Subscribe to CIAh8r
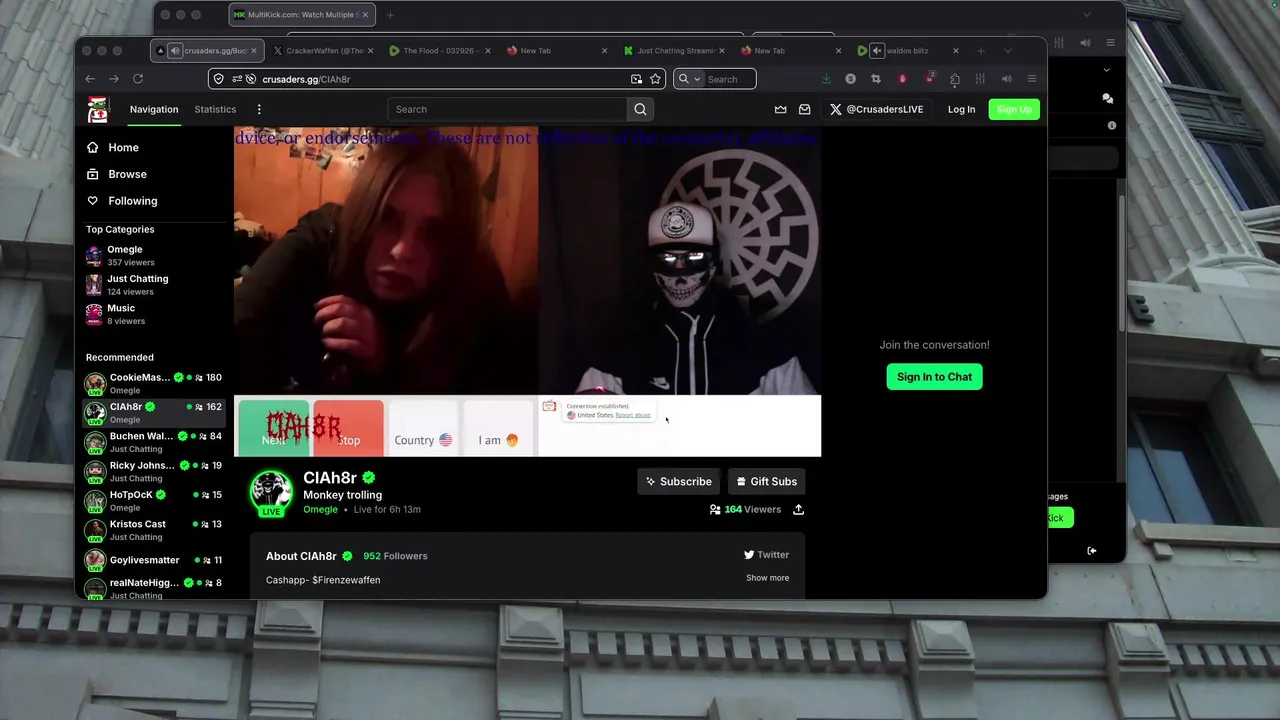Viewport: 1280px width, 720px height. click(x=678, y=481)
